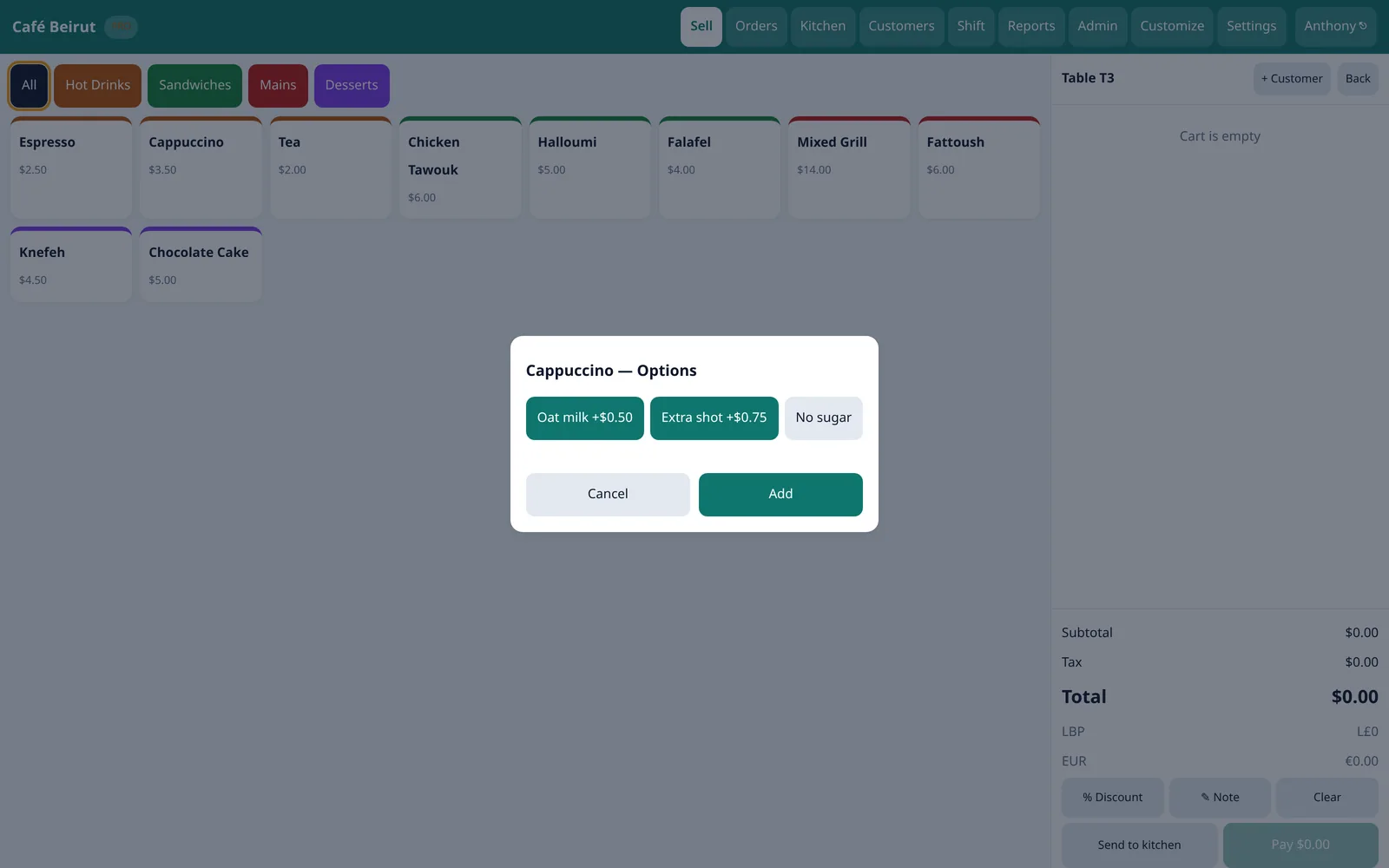Viewport: 1389px width, 868px height.
Task: Enable the No sugar option
Action: click(823, 418)
